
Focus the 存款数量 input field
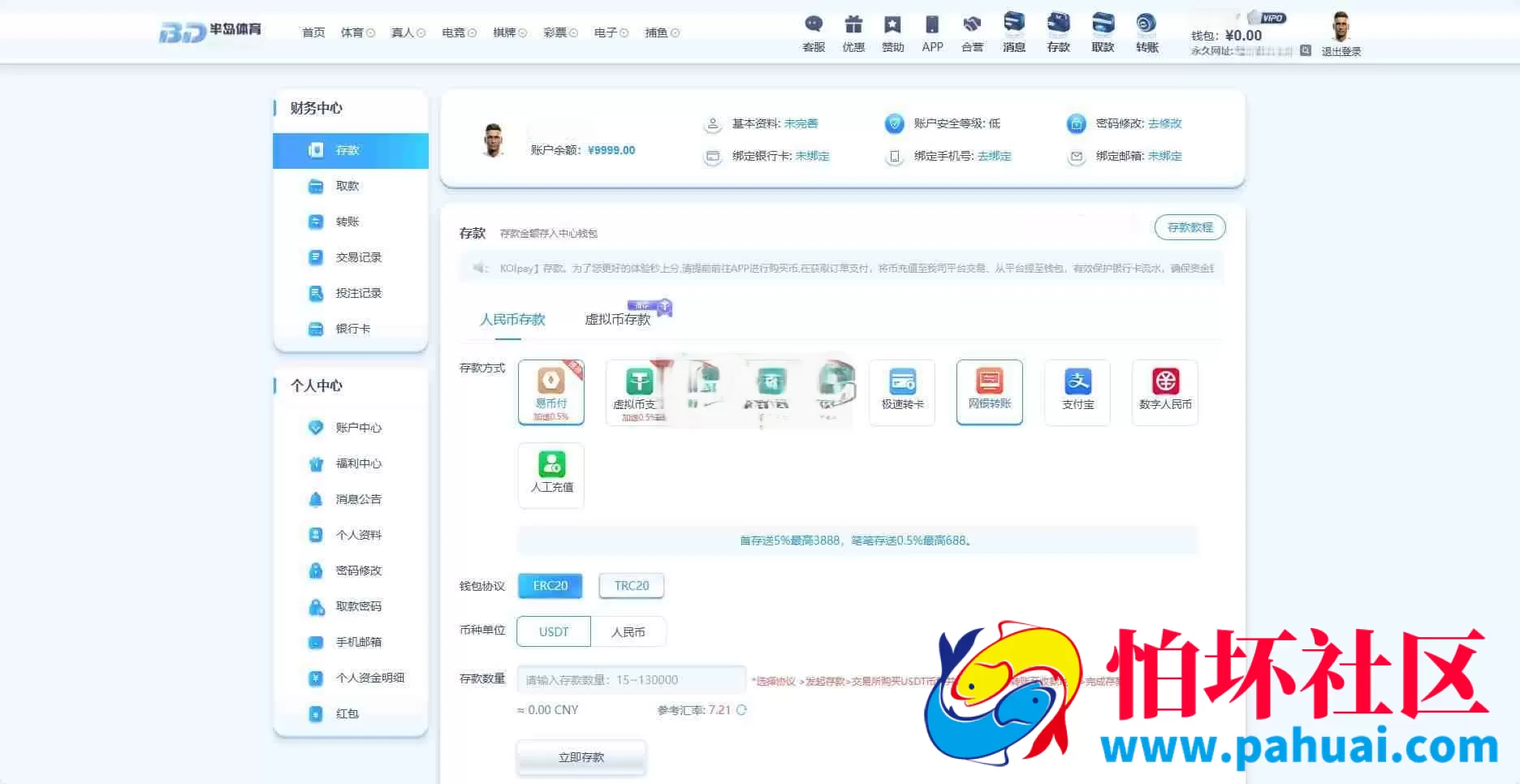point(632,680)
